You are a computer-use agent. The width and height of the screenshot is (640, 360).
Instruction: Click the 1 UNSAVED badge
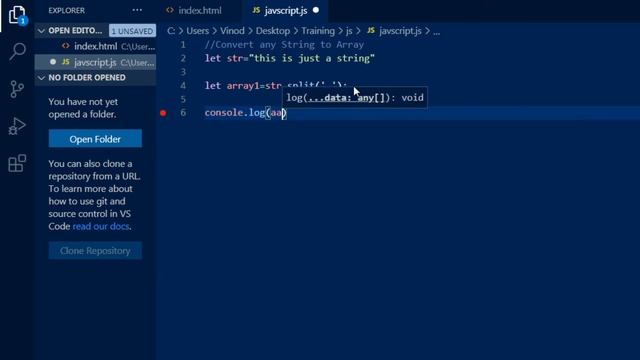coord(132,31)
